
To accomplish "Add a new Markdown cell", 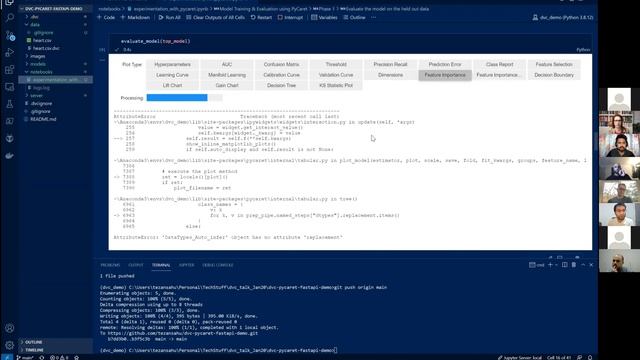I will point(135,18).
